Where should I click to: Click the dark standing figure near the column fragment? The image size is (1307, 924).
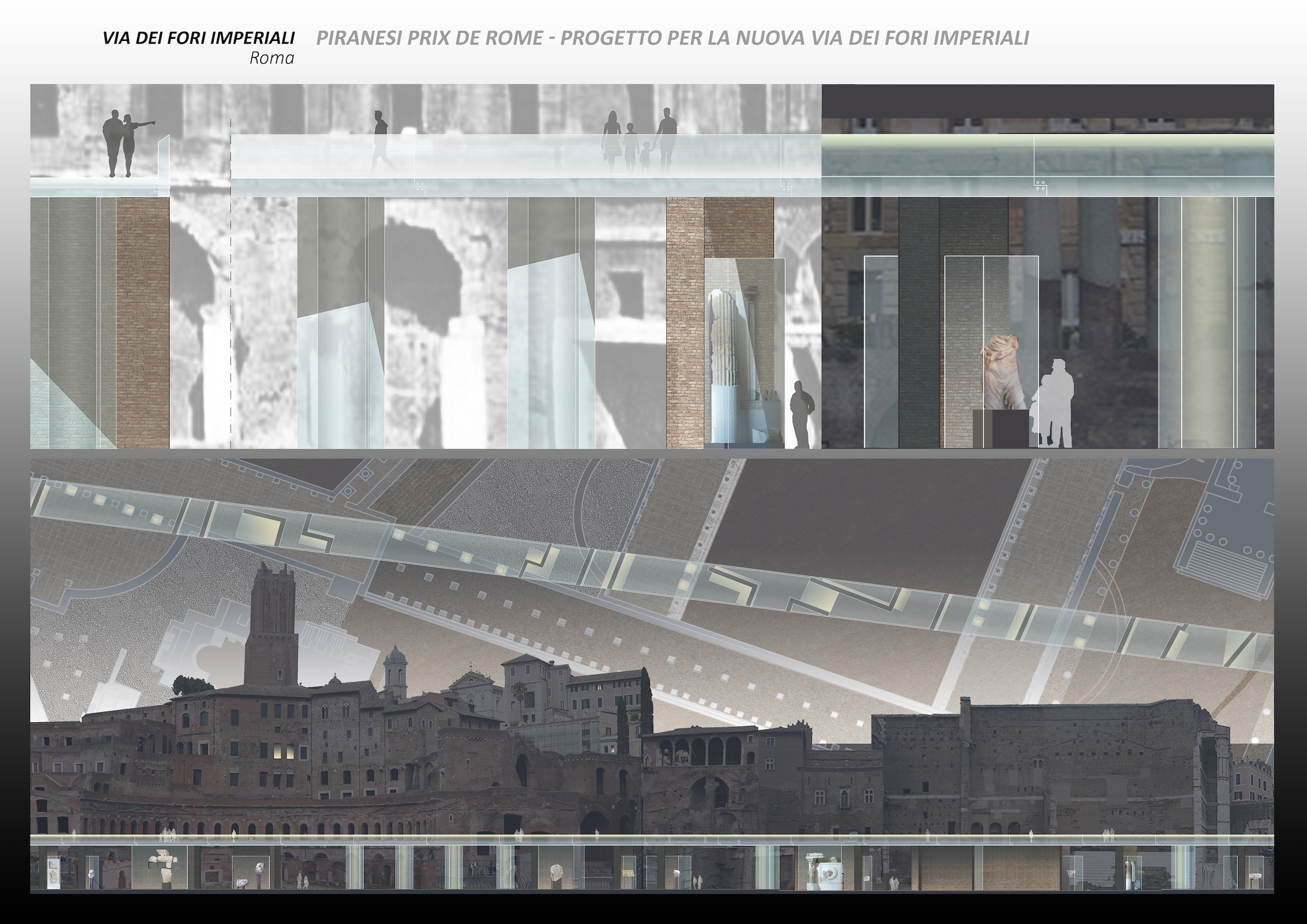(802, 415)
